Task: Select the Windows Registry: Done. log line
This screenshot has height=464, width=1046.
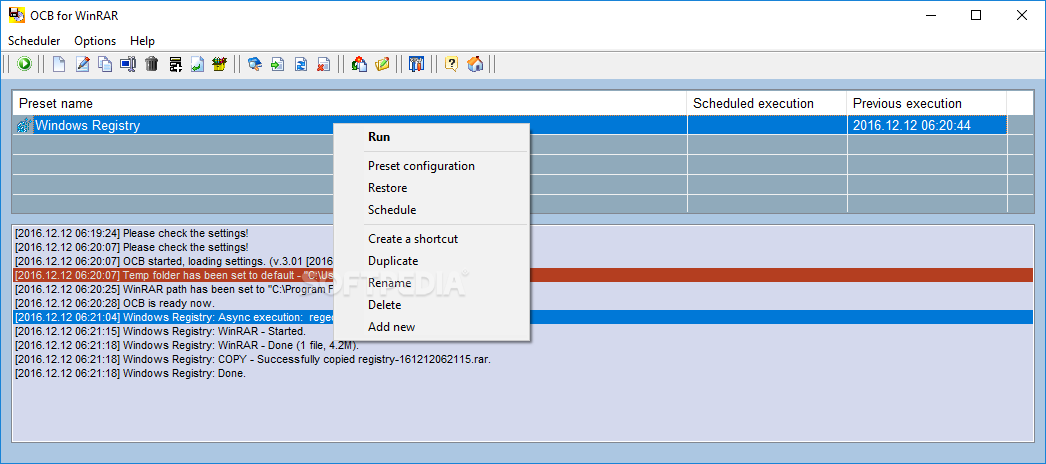Action: click(x=524, y=373)
